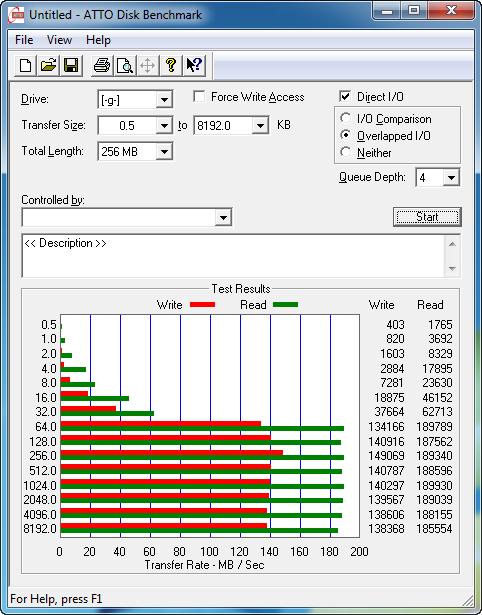482x615 pixels.
Task: Expand the Queue Depth dropdown
Action: point(451,178)
